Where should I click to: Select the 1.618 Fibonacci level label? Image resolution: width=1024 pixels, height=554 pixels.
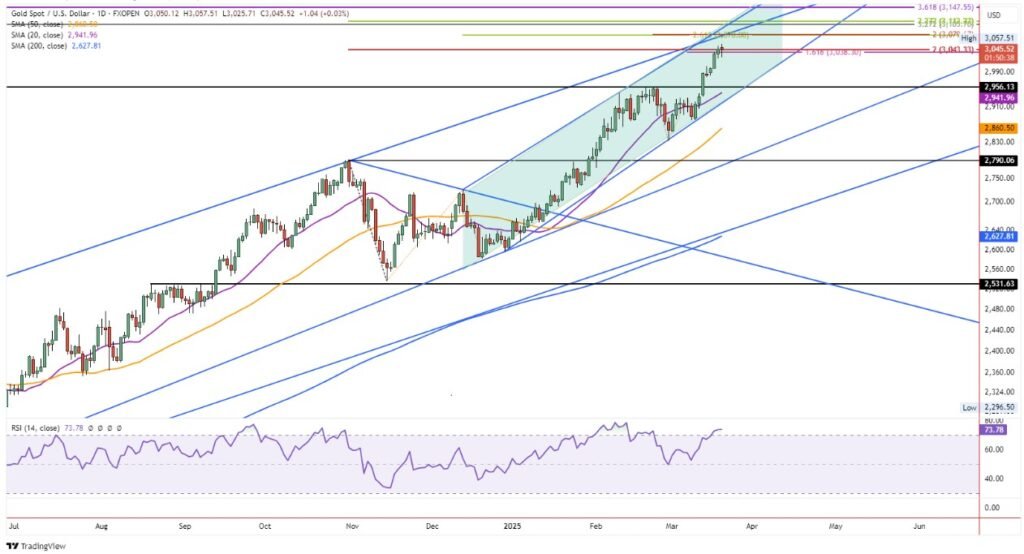pos(832,53)
